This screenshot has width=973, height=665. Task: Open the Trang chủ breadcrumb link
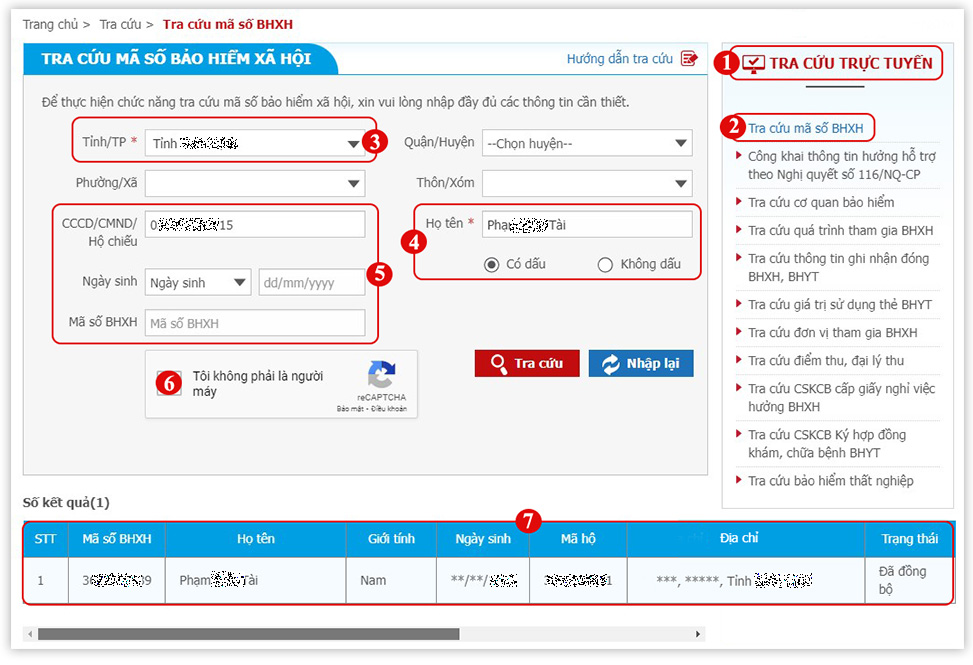pos(48,24)
